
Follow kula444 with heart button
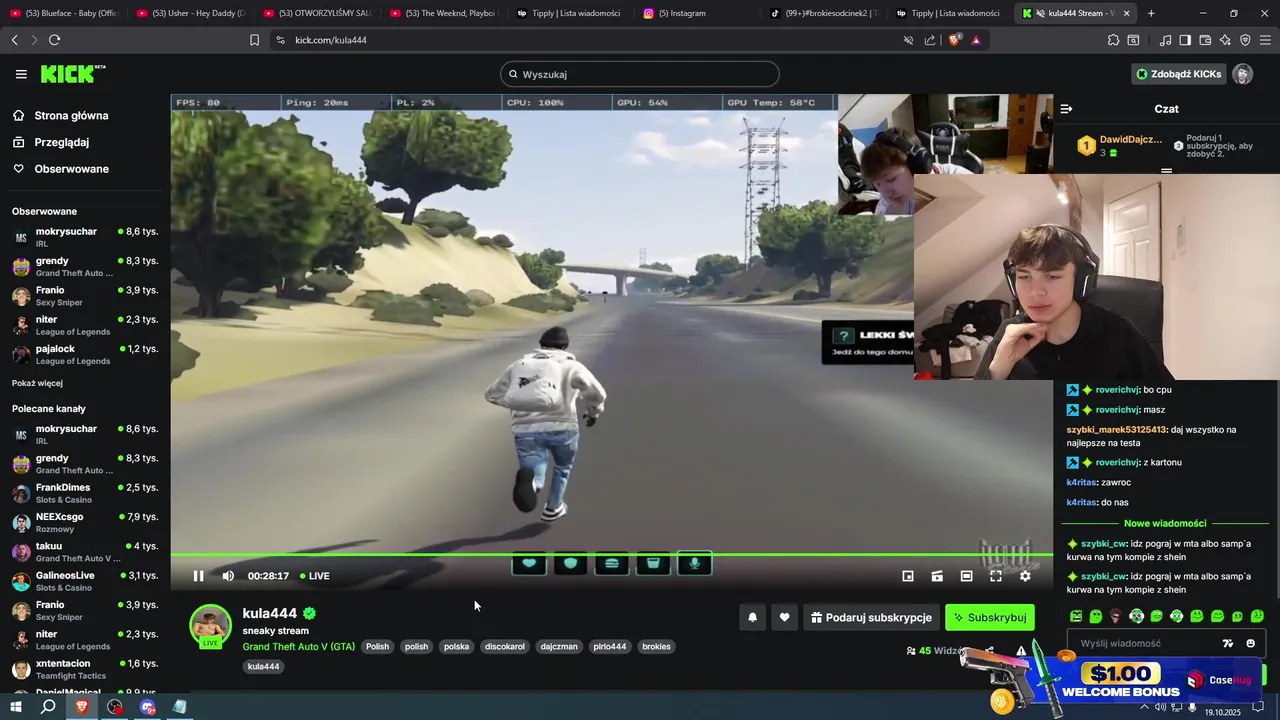(x=785, y=618)
